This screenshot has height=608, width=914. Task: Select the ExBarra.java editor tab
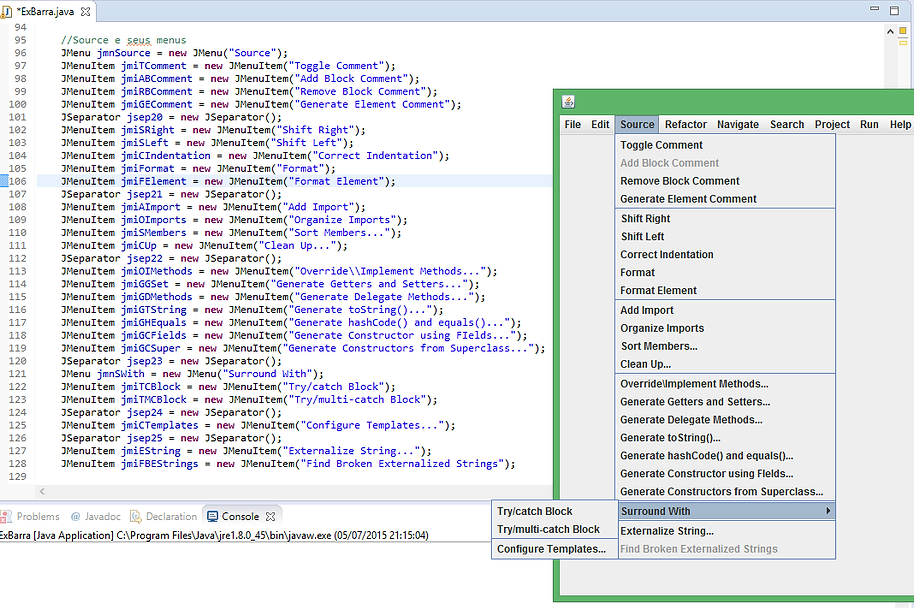tap(47, 12)
